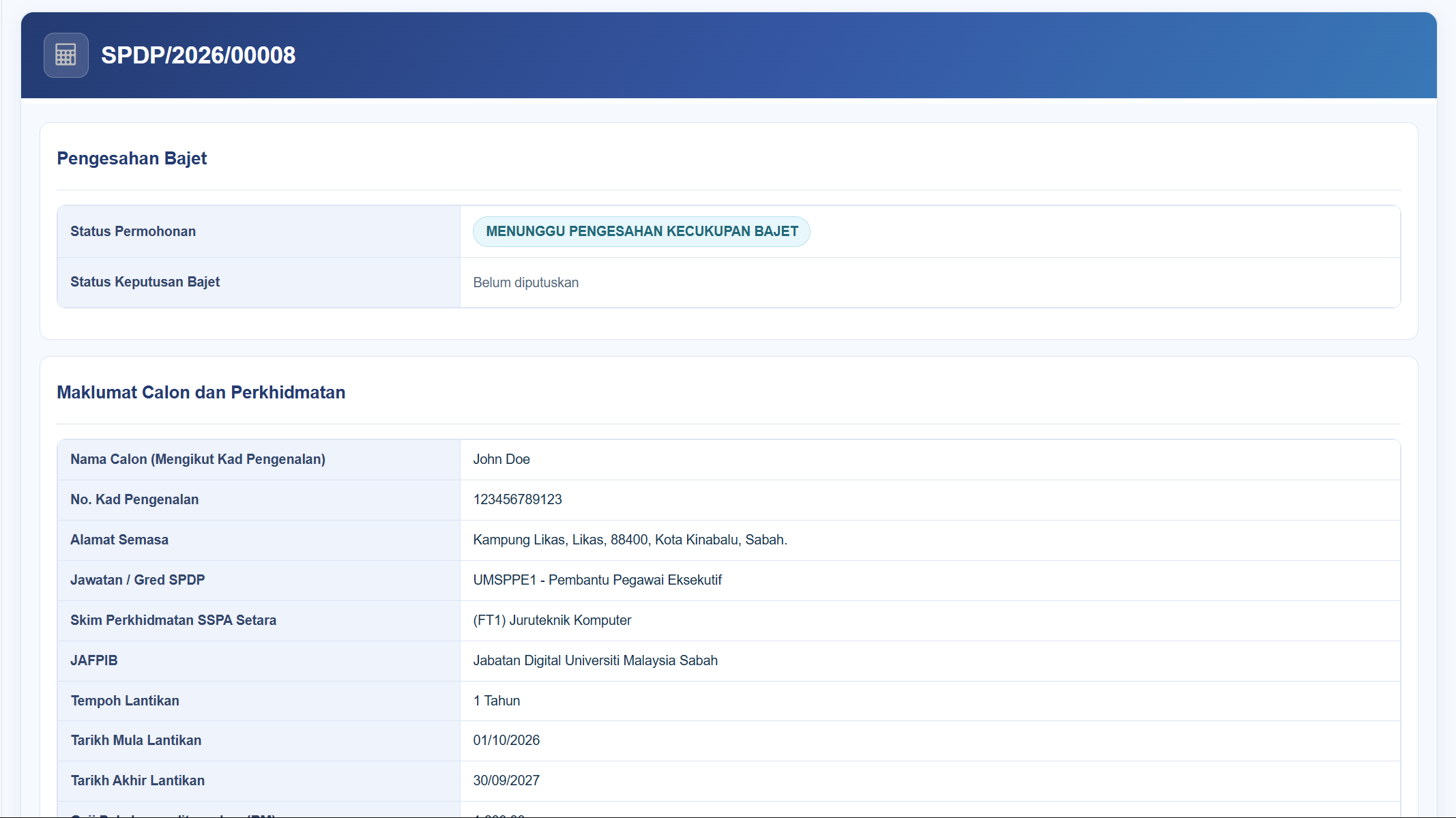Click the MENUNGGU PENGESAHAN KECUKUPAN BAJET status badge
1456x818 pixels.
[641, 231]
